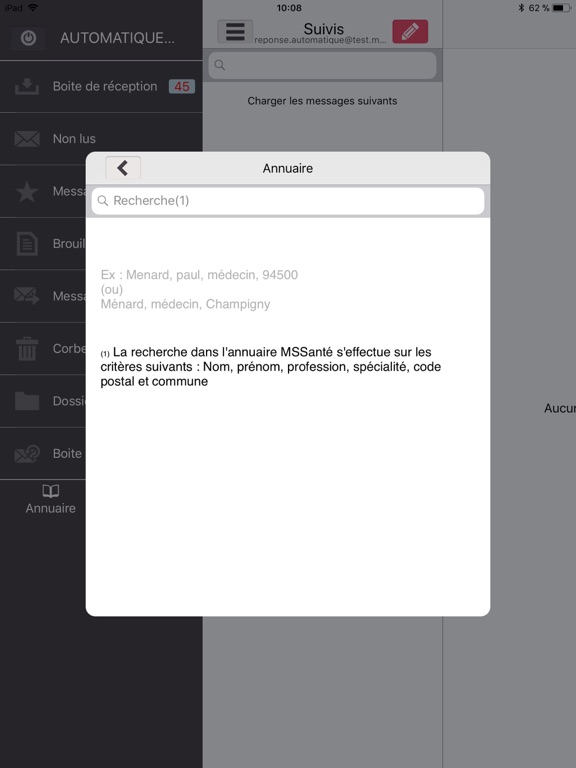The height and width of the screenshot is (768, 576).
Task: Click the reponse.automatique@test.m... address
Action: [x=320, y=40]
